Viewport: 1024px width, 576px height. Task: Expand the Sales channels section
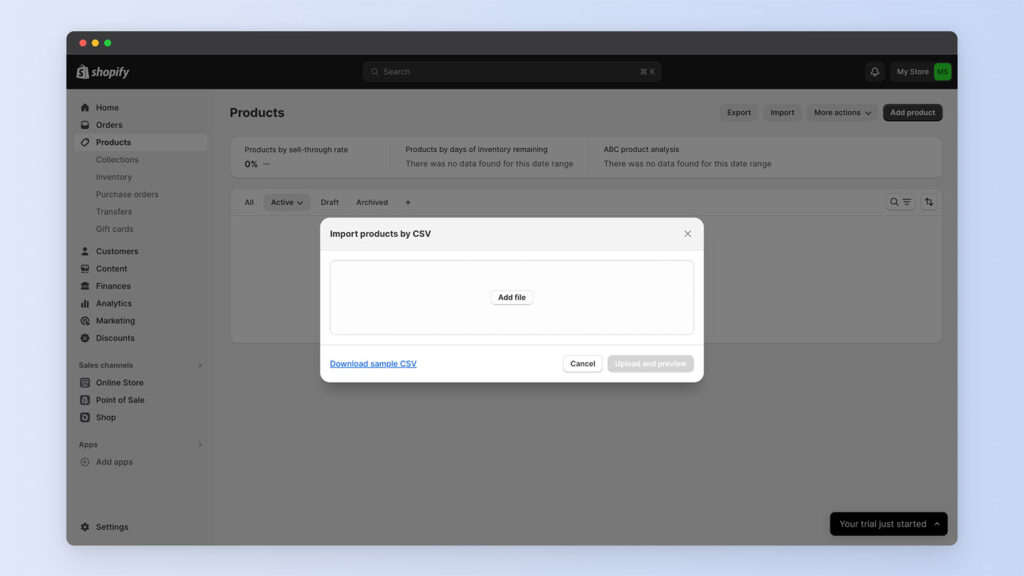click(x=200, y=366)
